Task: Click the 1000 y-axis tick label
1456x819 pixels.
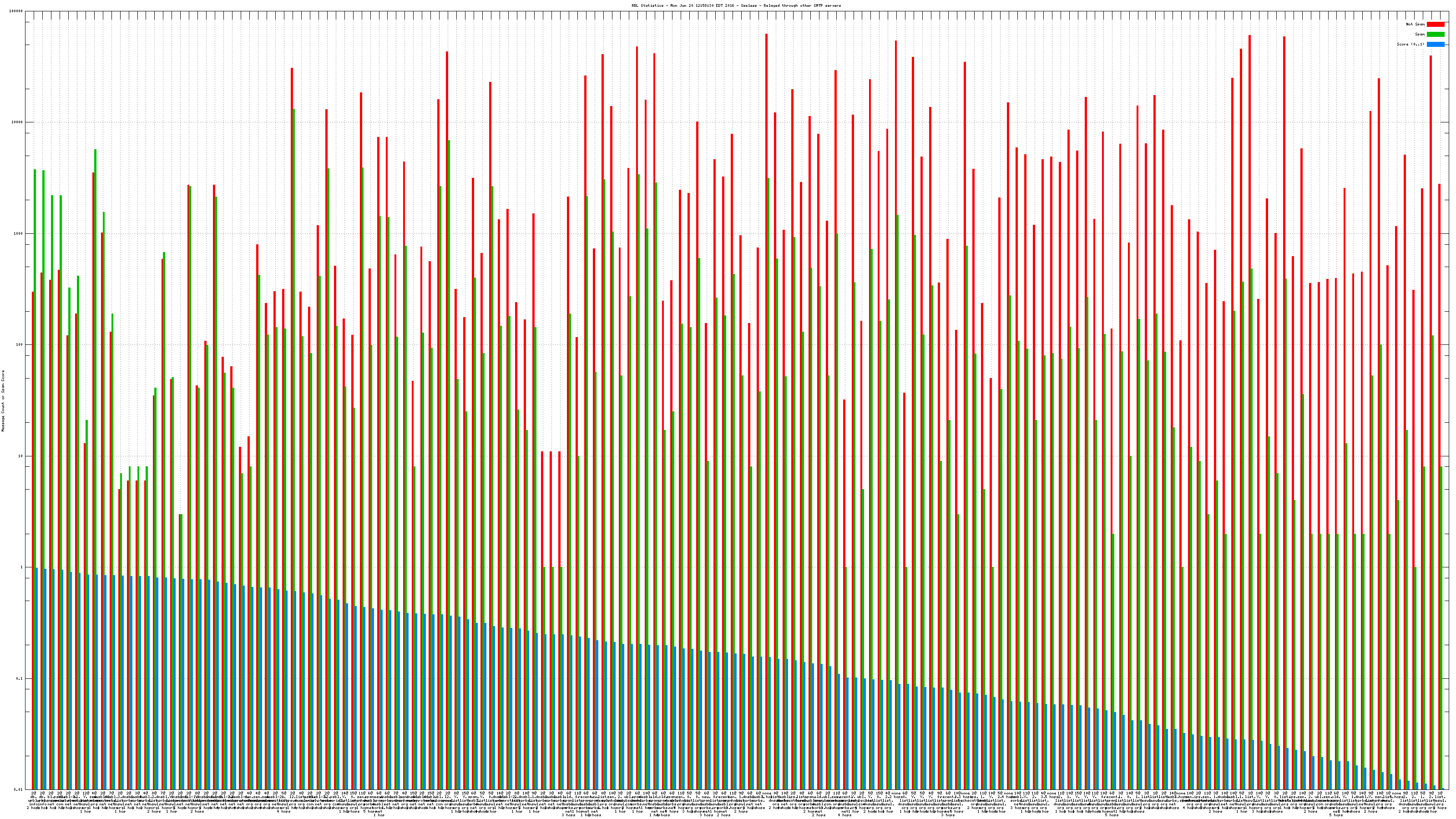Action: (x=19, y=233)
